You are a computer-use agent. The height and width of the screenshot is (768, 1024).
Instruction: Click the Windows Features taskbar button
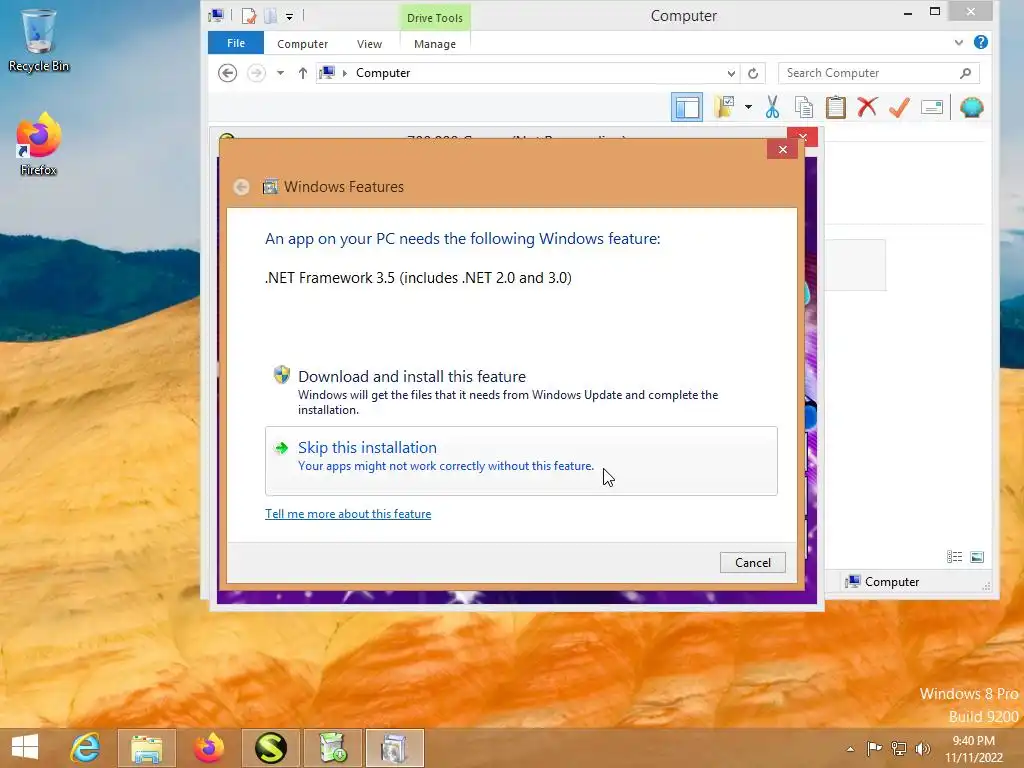(x=394, y=748)
